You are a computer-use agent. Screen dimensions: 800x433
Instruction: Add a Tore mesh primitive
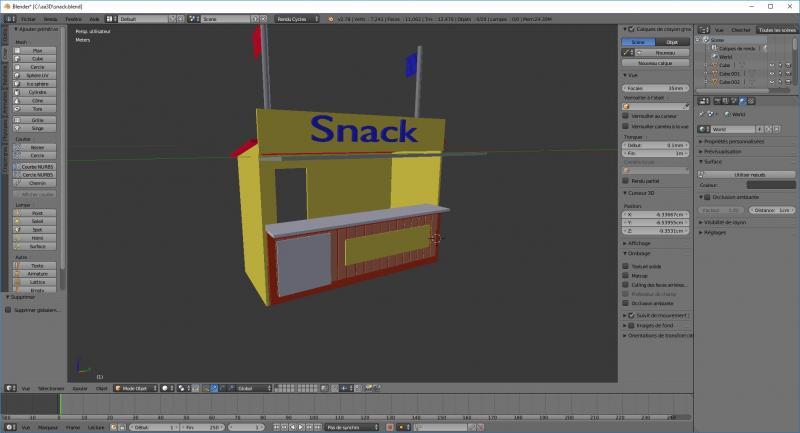pyautogui.click(x=37, y=109)
